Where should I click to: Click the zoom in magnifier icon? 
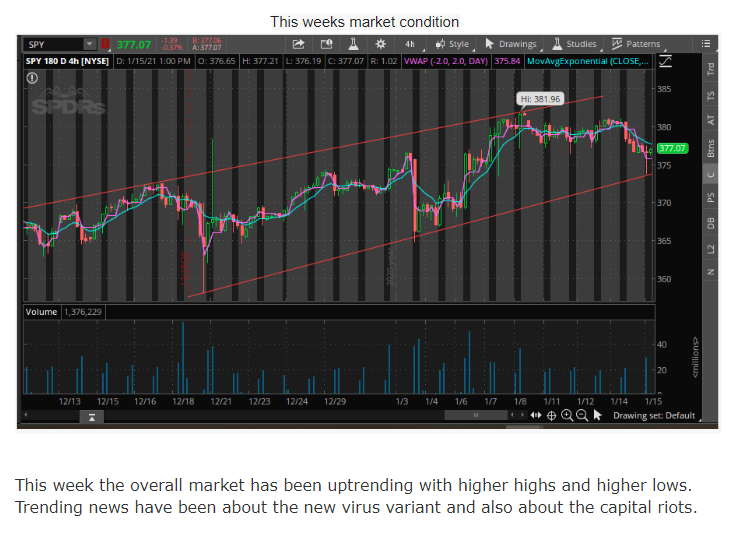pos(567,415)
